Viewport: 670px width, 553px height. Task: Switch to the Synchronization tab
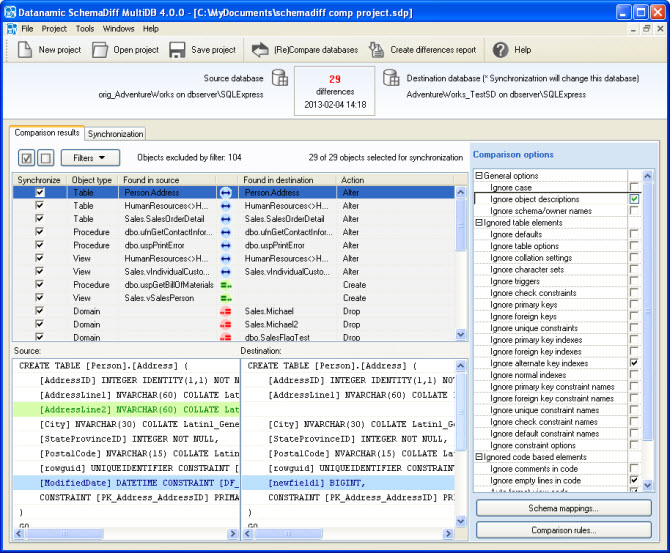(115, 134)
